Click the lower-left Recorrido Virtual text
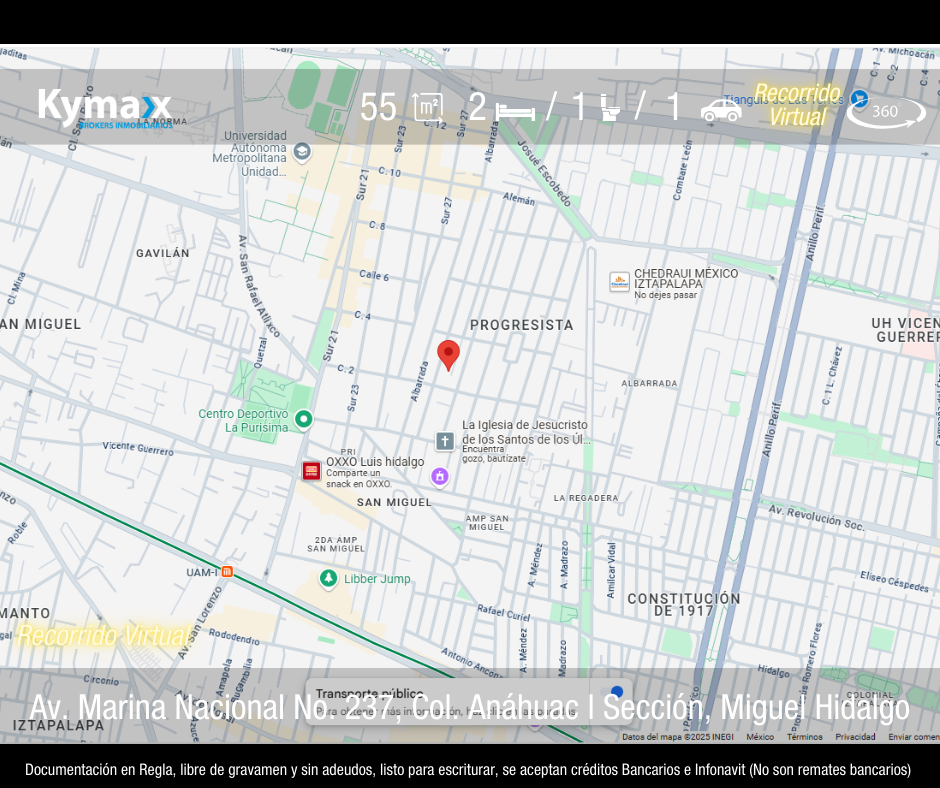Screen dimensions: 940x788 pos(104,636)
